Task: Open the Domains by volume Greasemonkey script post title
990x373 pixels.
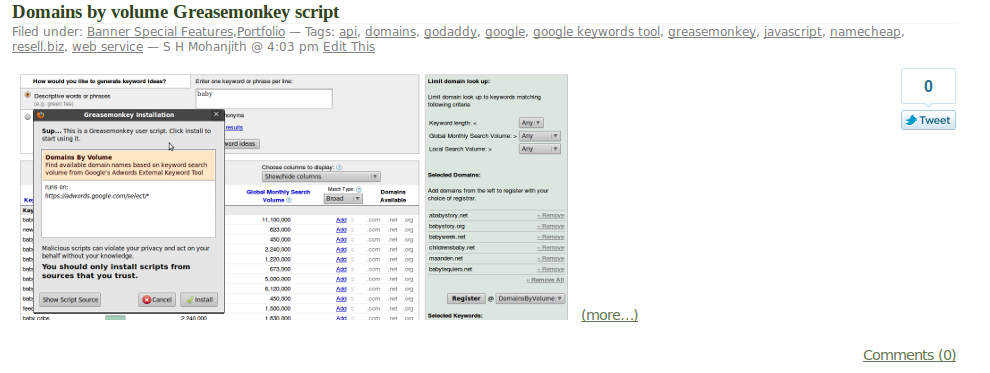Action: pos(176,12)
